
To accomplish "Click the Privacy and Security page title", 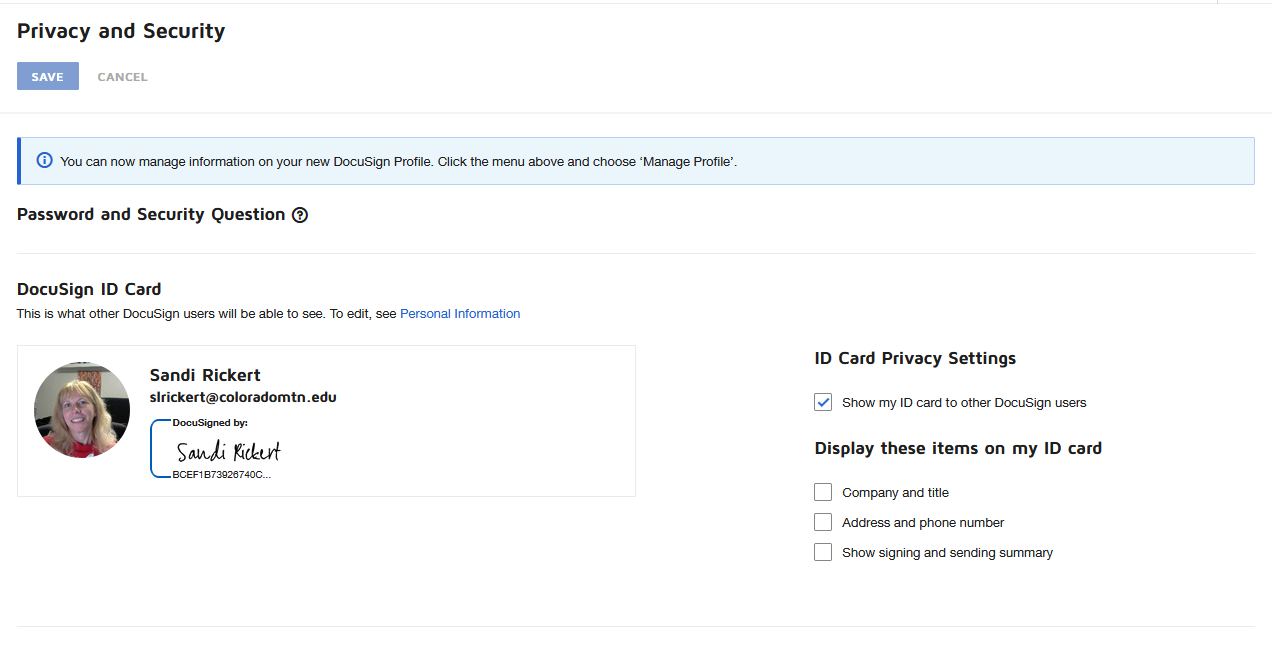I will pos(121,31).
